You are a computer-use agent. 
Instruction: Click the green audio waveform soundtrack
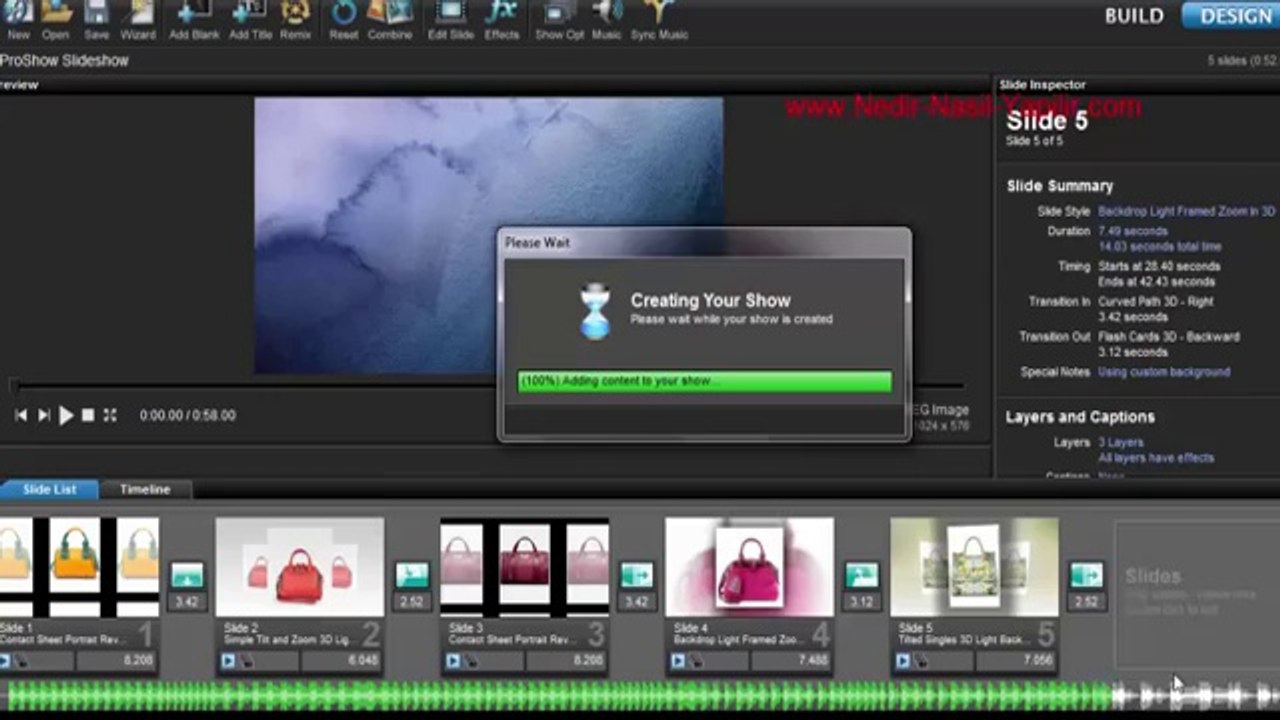pyautogui.click(x=560, y=696)
